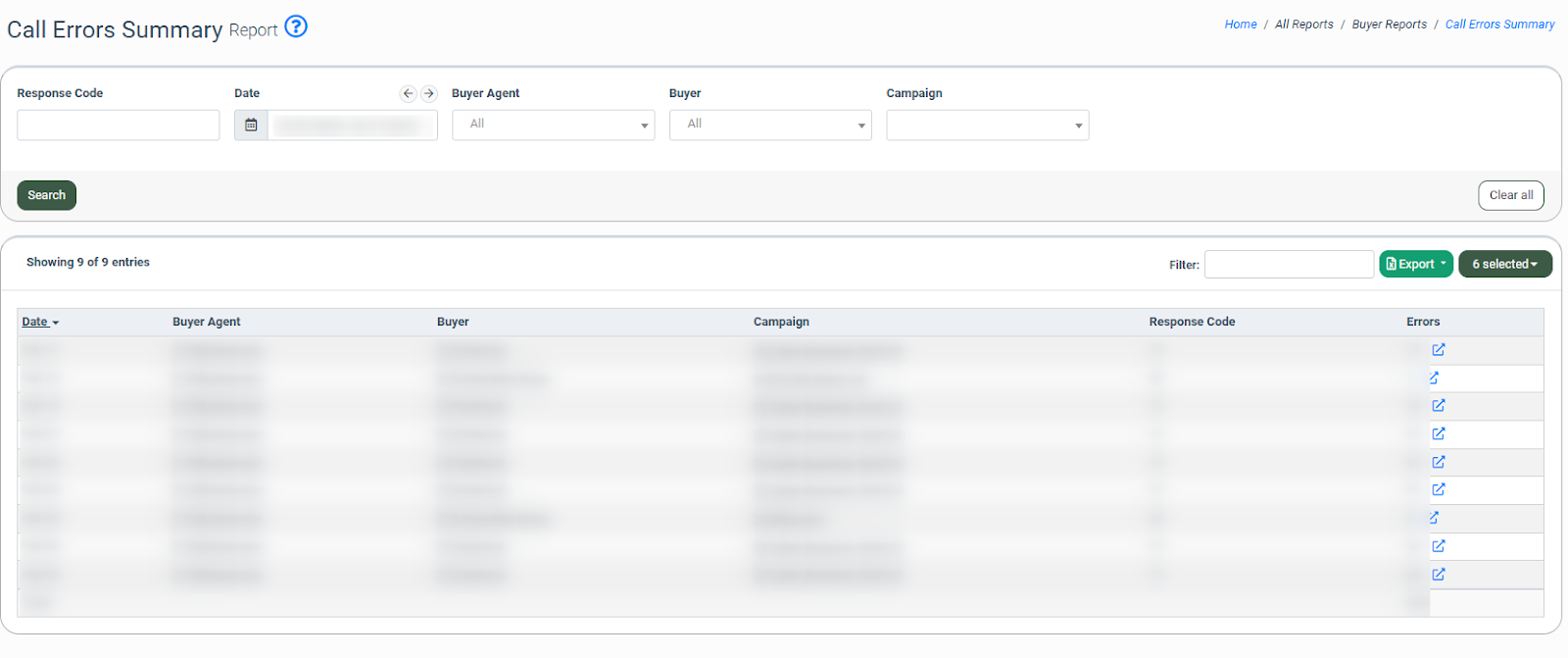Click the Clear all button
The width and height of the screenshot is (1568, 658).
pos(1510,196)
